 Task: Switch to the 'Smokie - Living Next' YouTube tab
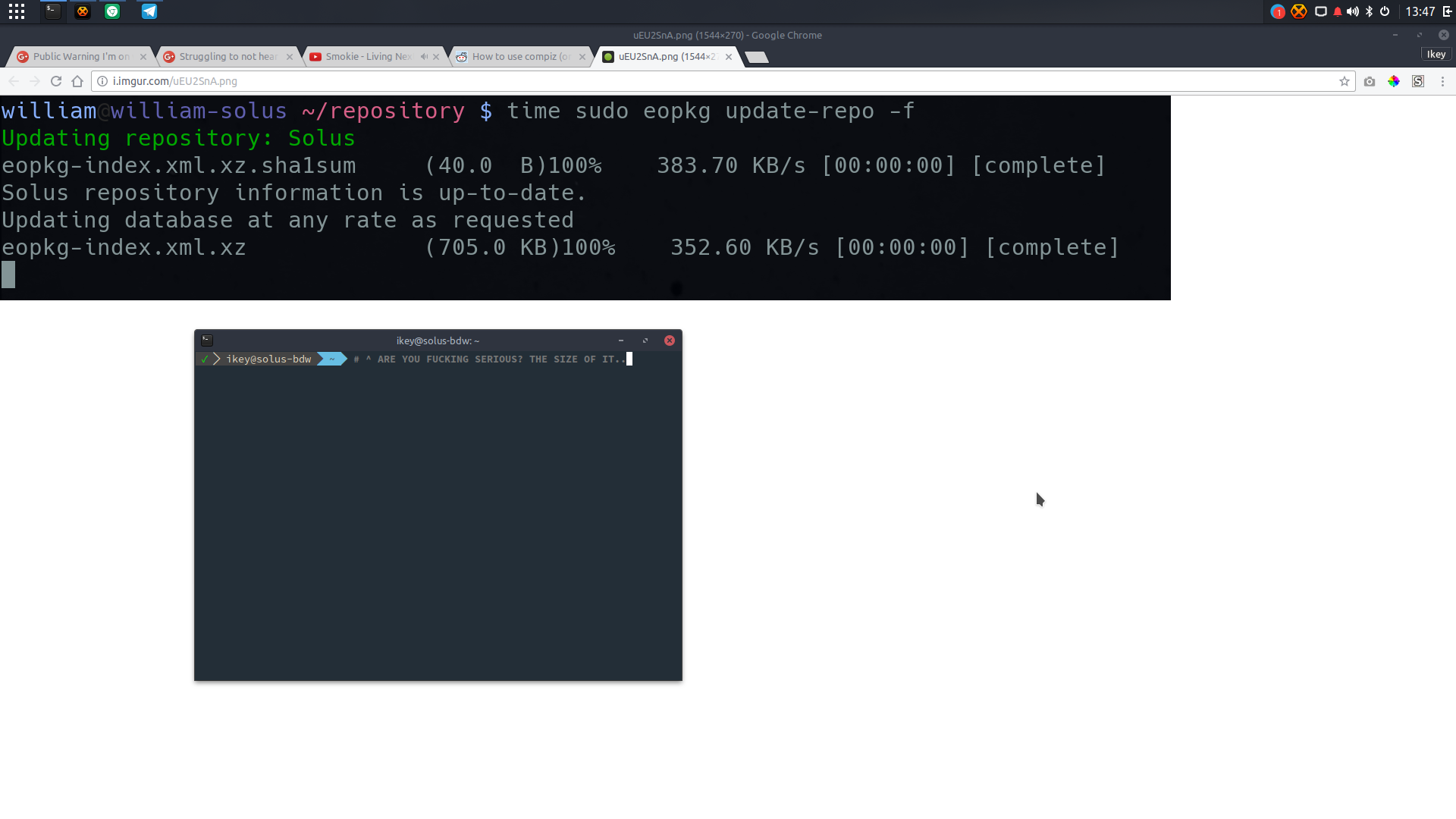(x=368, y=56)
